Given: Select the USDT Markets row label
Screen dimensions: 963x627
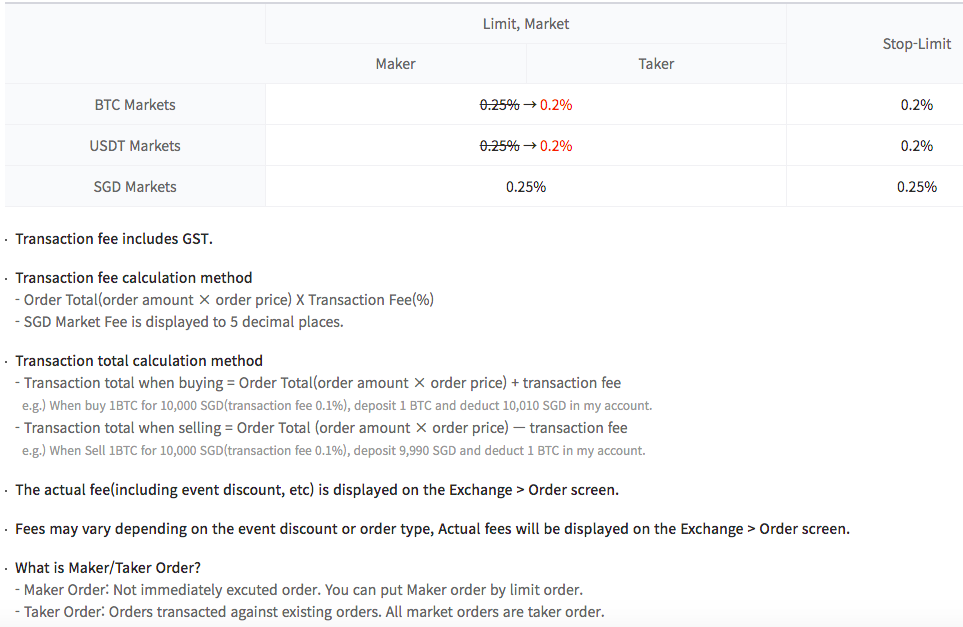Looking at the screenshot, I should click(x=135, y=146).
